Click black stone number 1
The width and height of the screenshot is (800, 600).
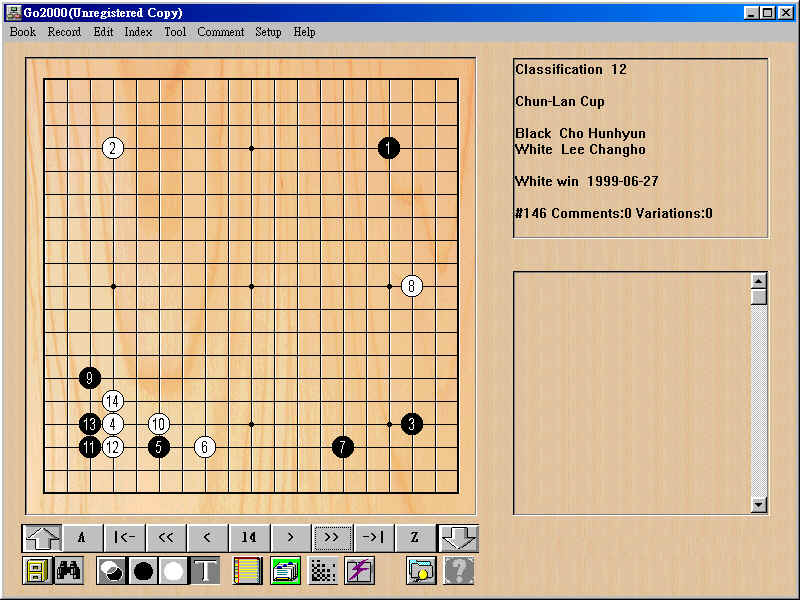point(389,148)
